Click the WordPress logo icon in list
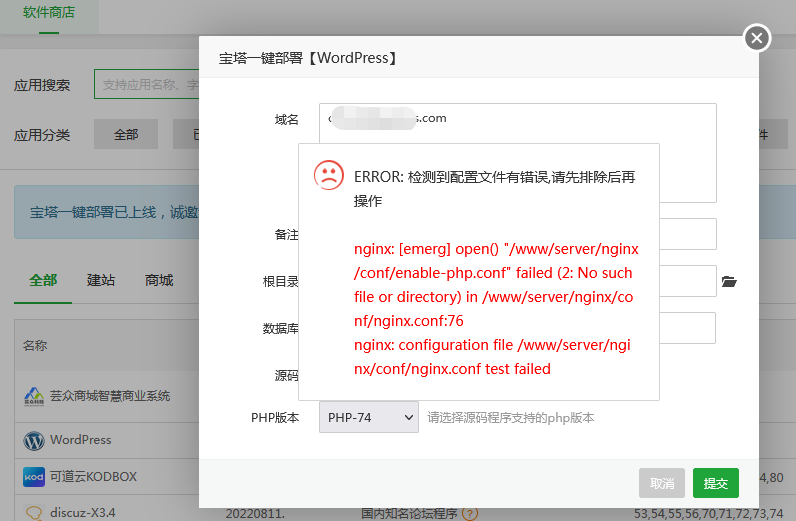This screenshot has height=521, width=796. pos(34,440)
